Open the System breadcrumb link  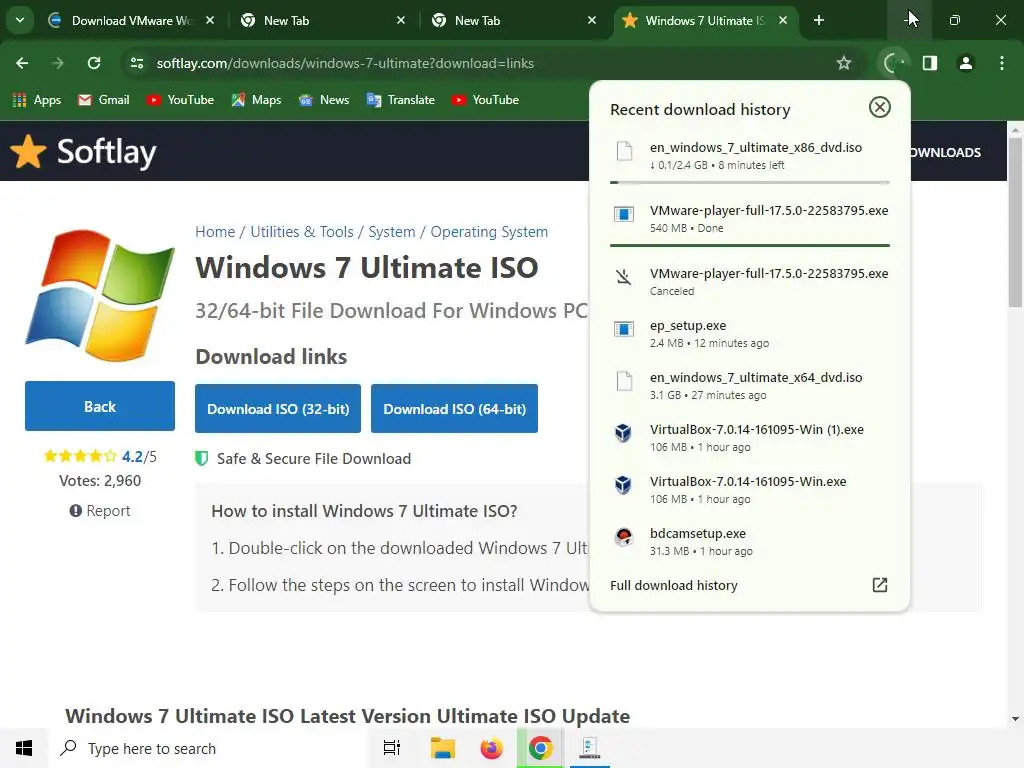[392, 232]
